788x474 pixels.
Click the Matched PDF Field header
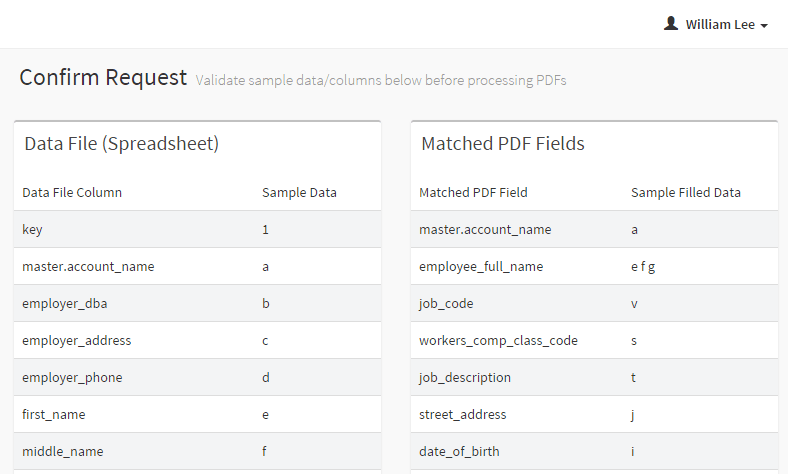pyautogui.click(x=473, y=193)
